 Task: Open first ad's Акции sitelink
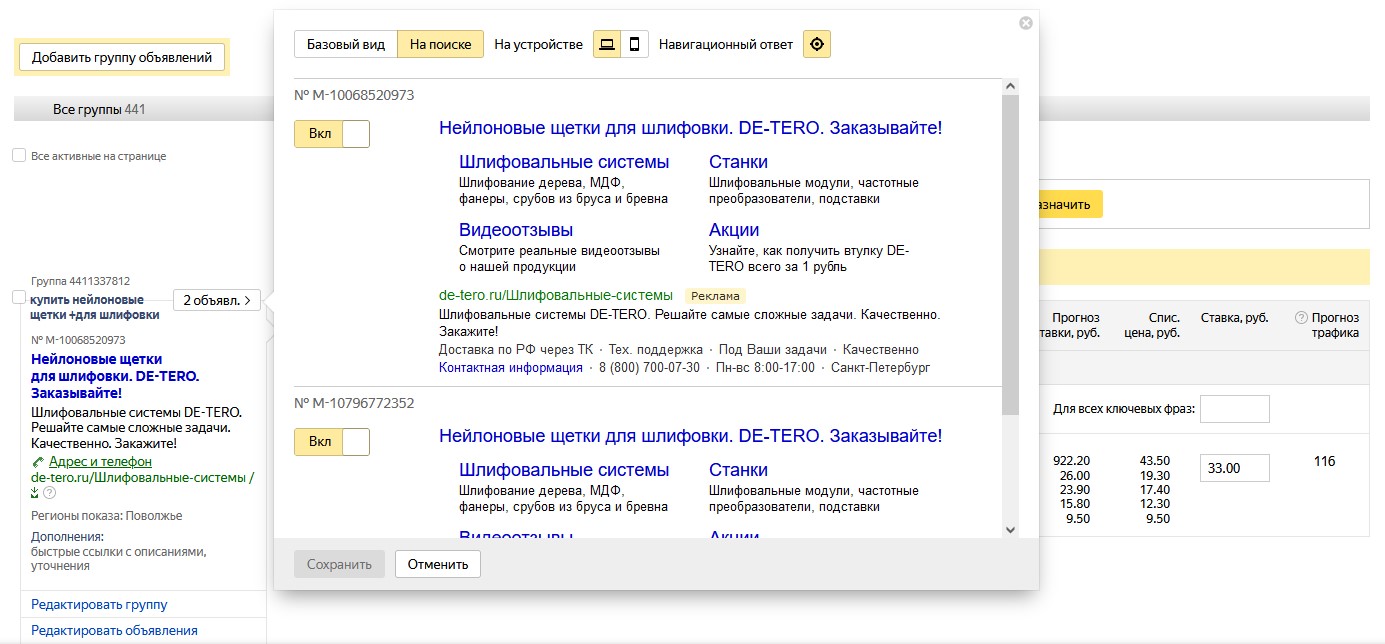pos(734,230)
